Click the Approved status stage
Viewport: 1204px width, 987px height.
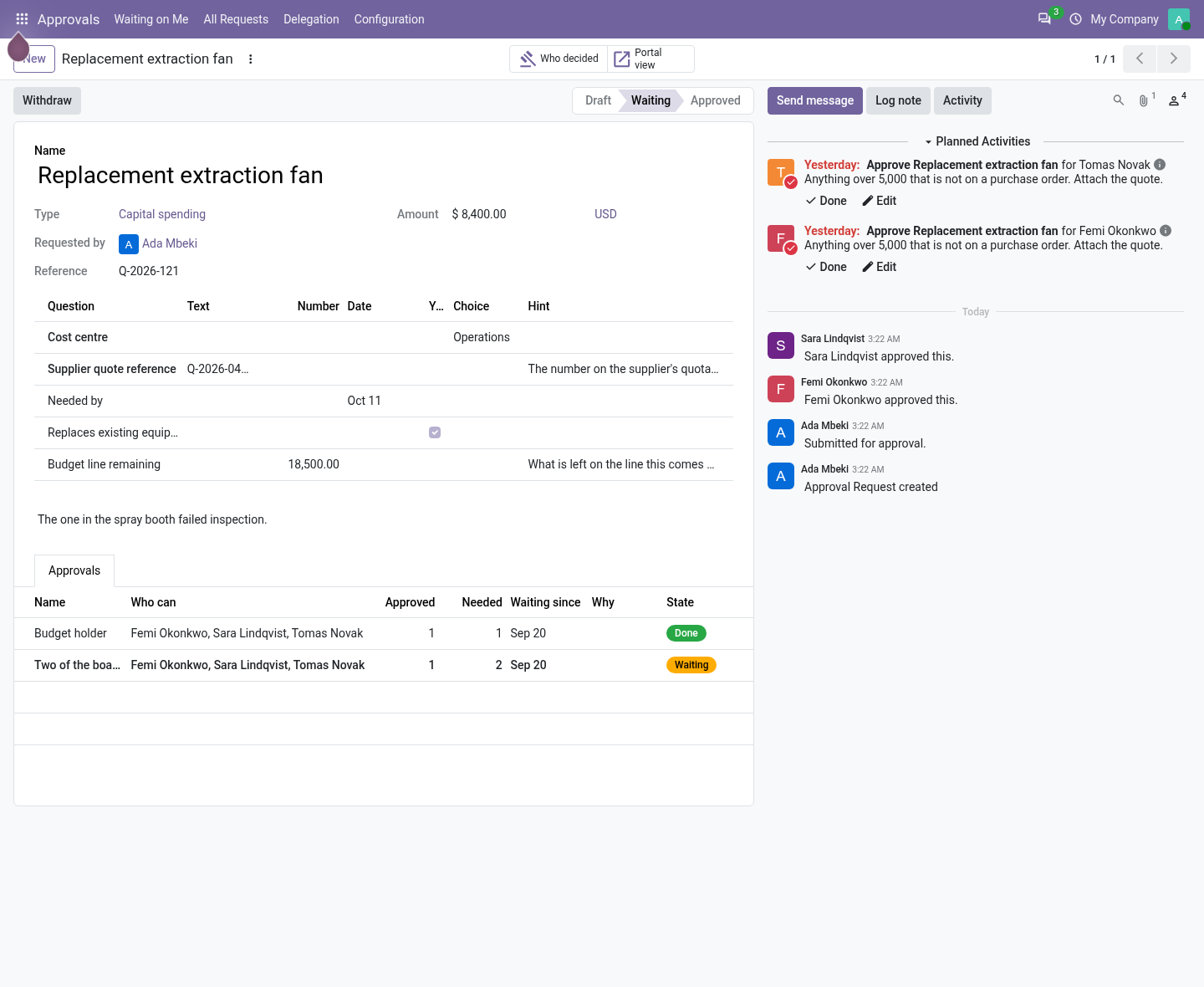coord(716,100)
